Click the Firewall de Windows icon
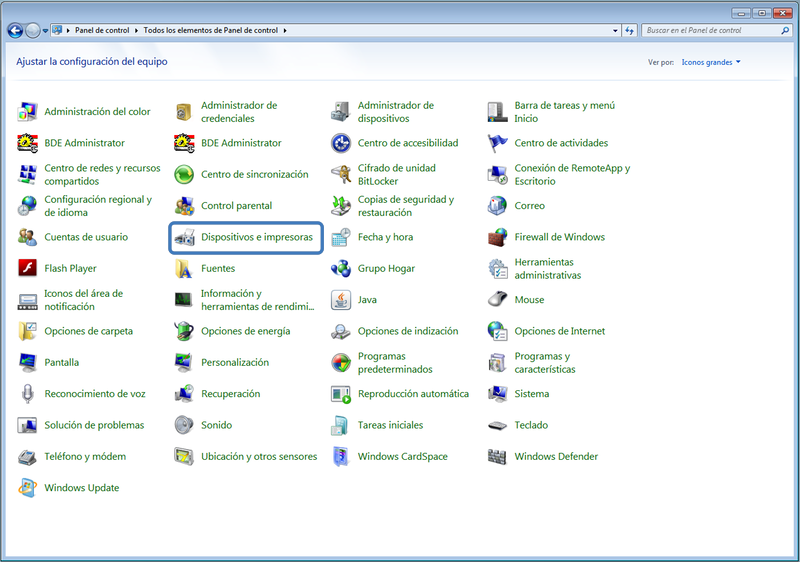Screen dimensions: 800x562 497,237
